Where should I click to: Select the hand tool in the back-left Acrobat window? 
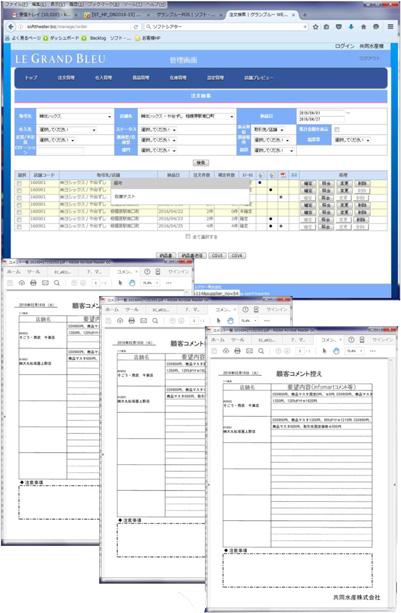pos(132,283)
